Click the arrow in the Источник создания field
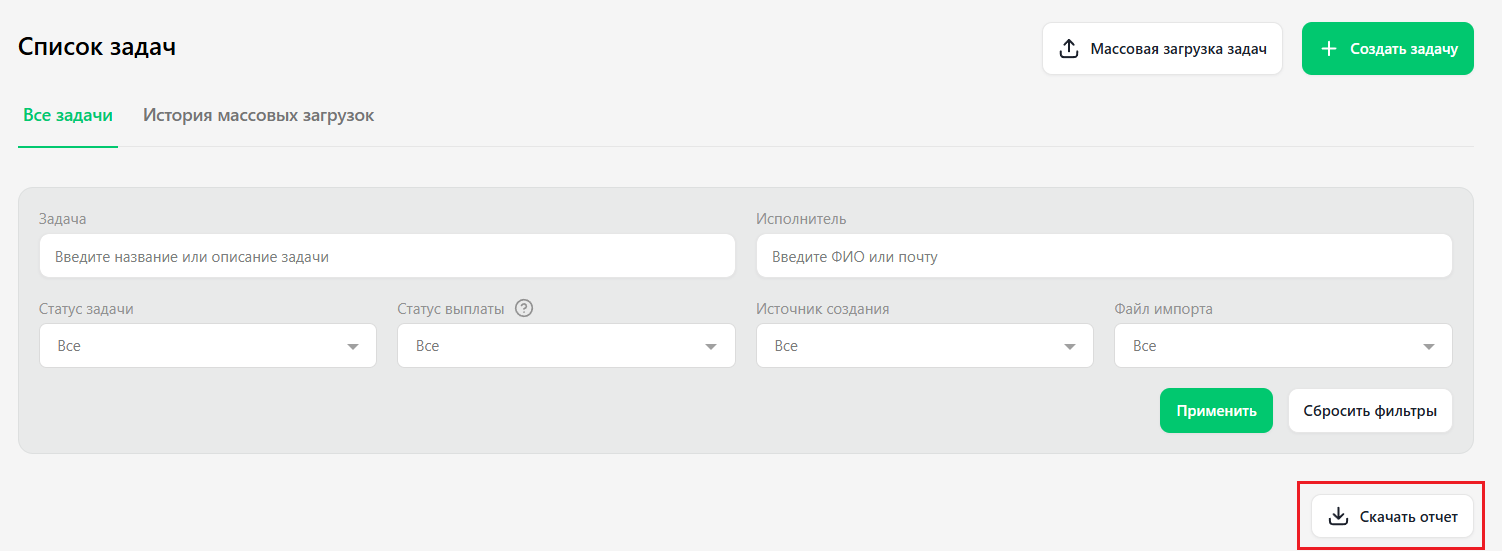1502x551 pixels. tap(1070, 347)
